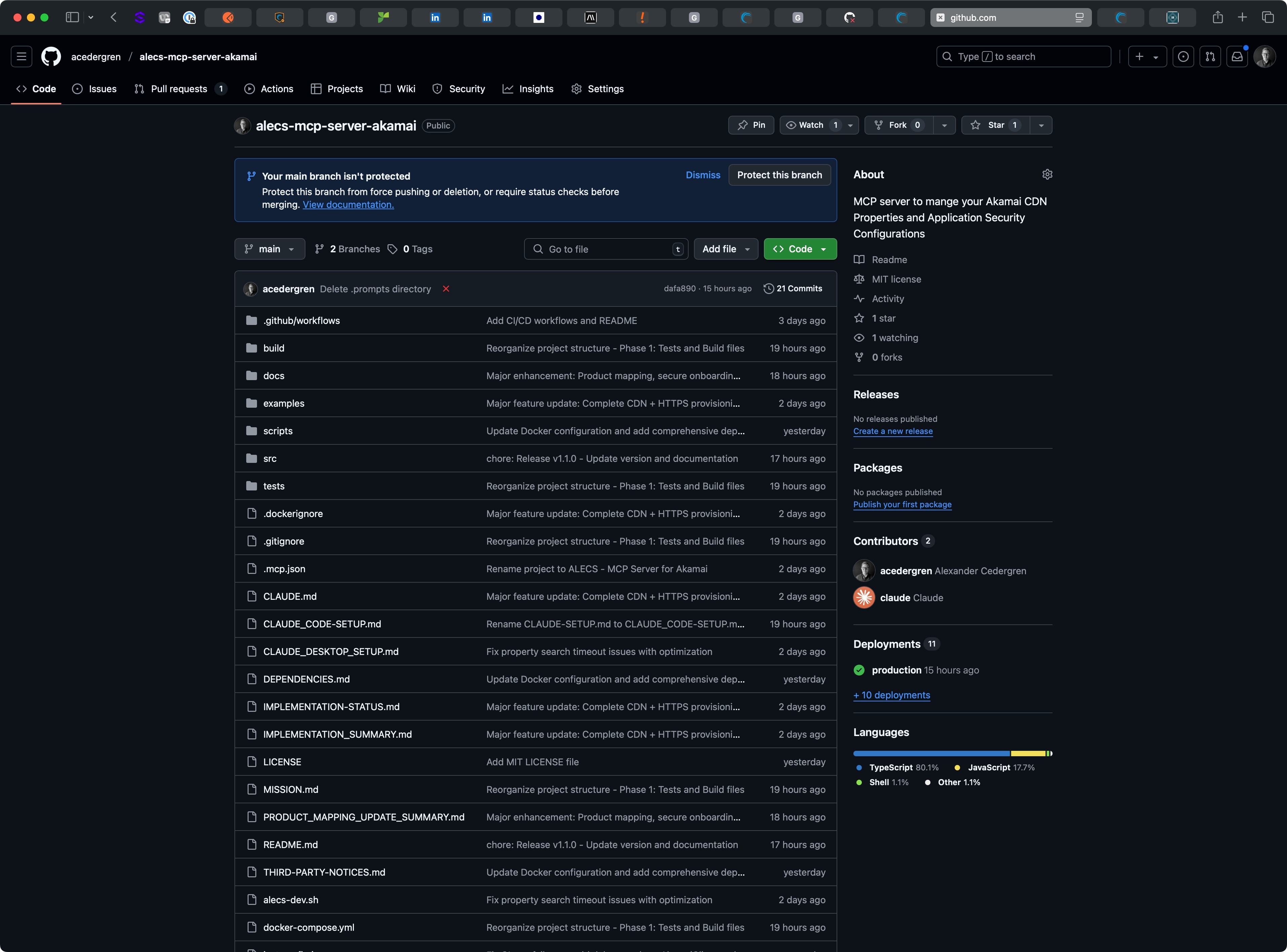Open the CLAUDE.md file
Image resolution: width=1287 pixels, height=952 pixels.
(x=290, y=596)
